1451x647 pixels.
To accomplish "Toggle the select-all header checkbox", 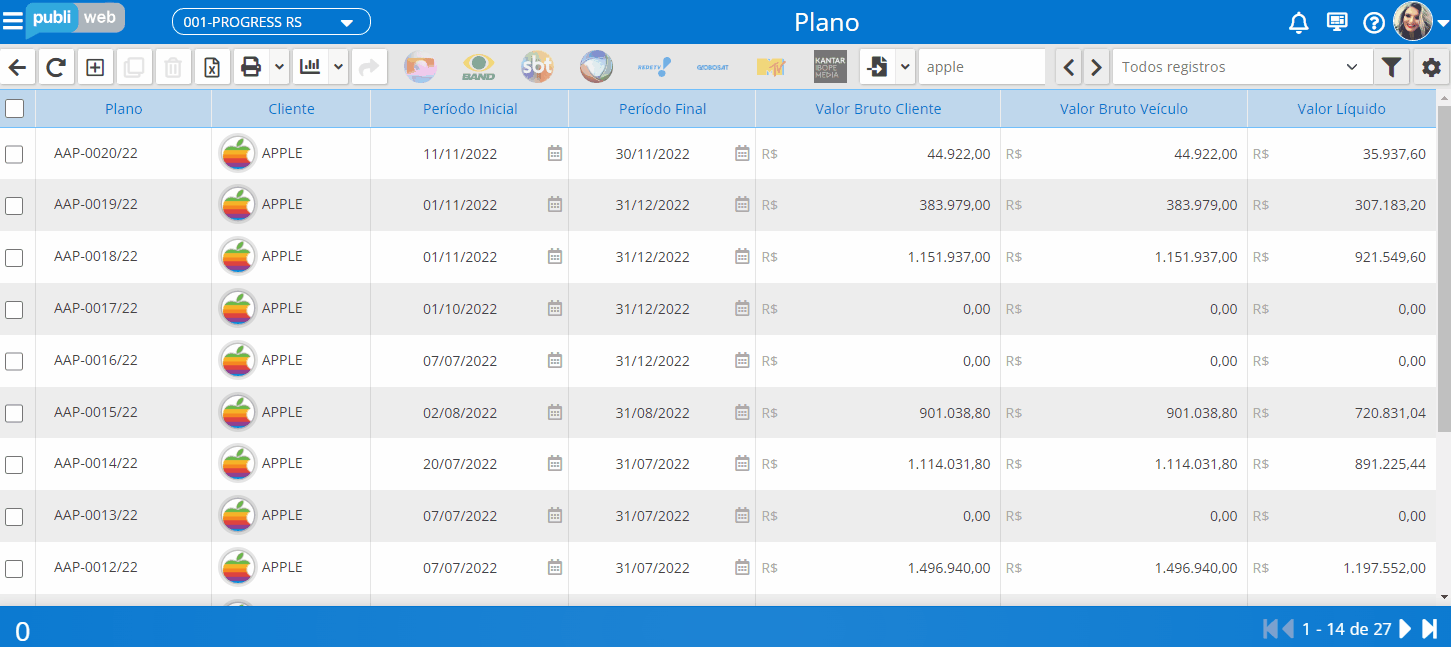I will pos(14,109).
